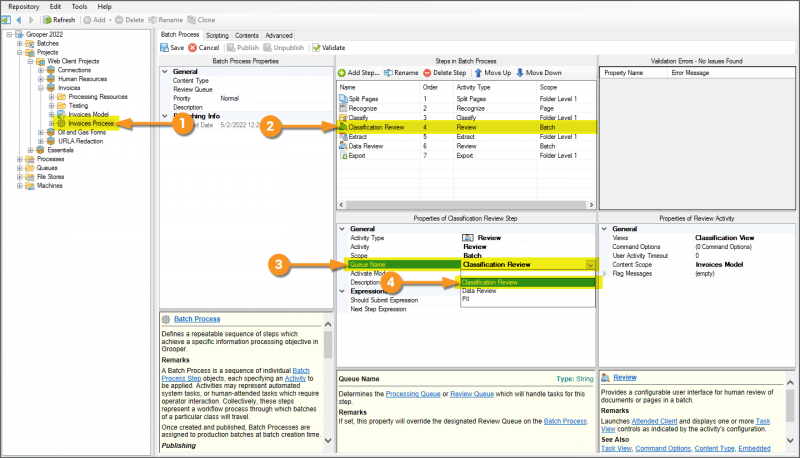The width and height of the screenshot is (800, 458).
Task: Open the Batch Process help link title
Action: coord(197,319)
